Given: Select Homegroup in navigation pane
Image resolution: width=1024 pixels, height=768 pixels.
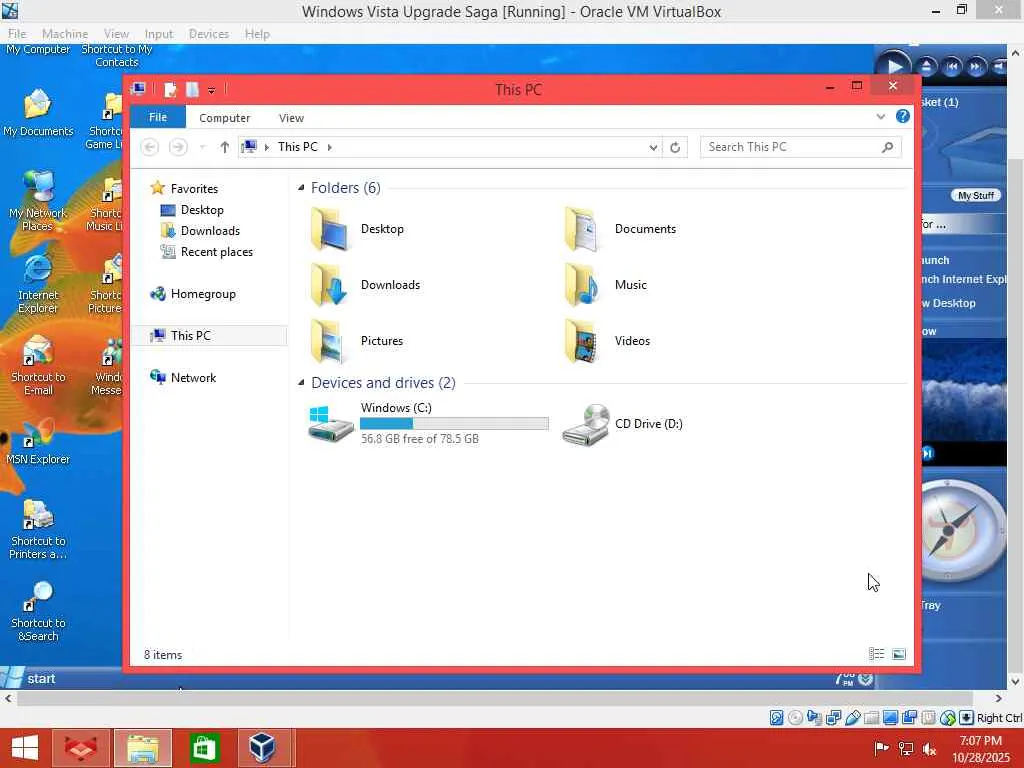Looking at the screenshot, I should (193, 294).
